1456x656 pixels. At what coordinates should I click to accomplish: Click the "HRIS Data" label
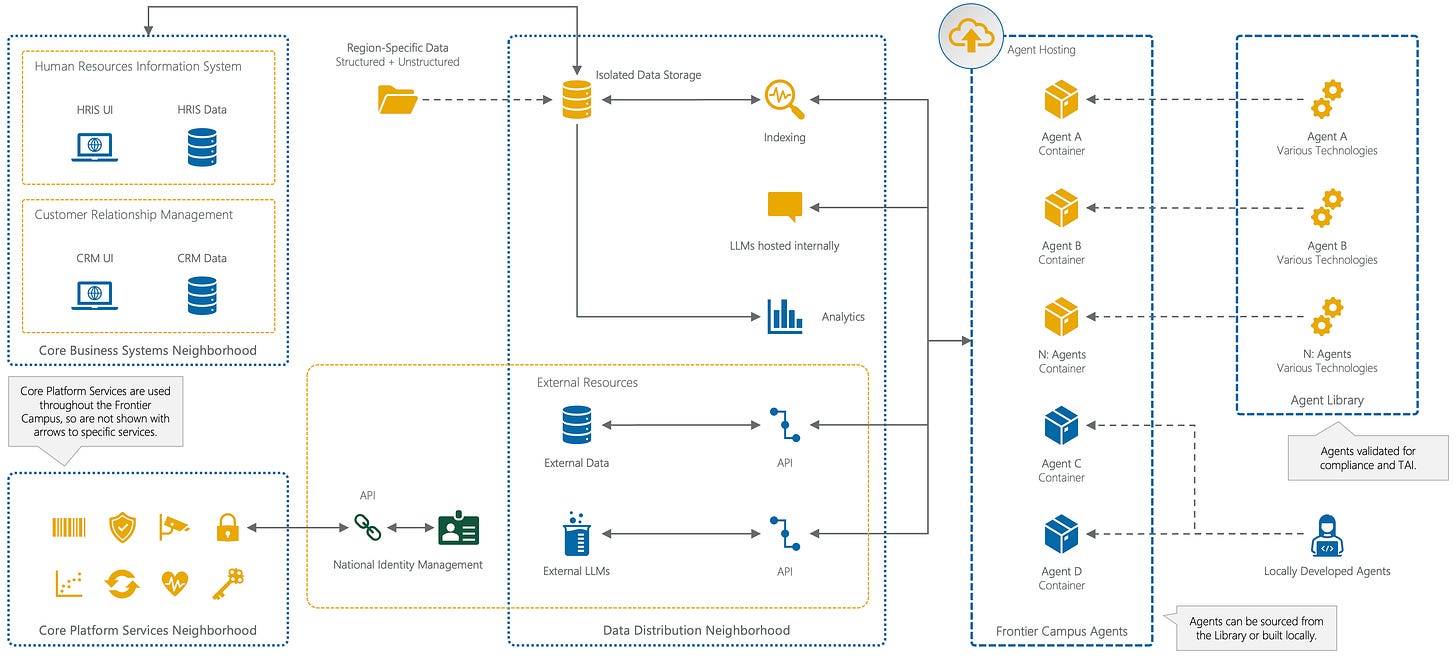pos(202,110)
